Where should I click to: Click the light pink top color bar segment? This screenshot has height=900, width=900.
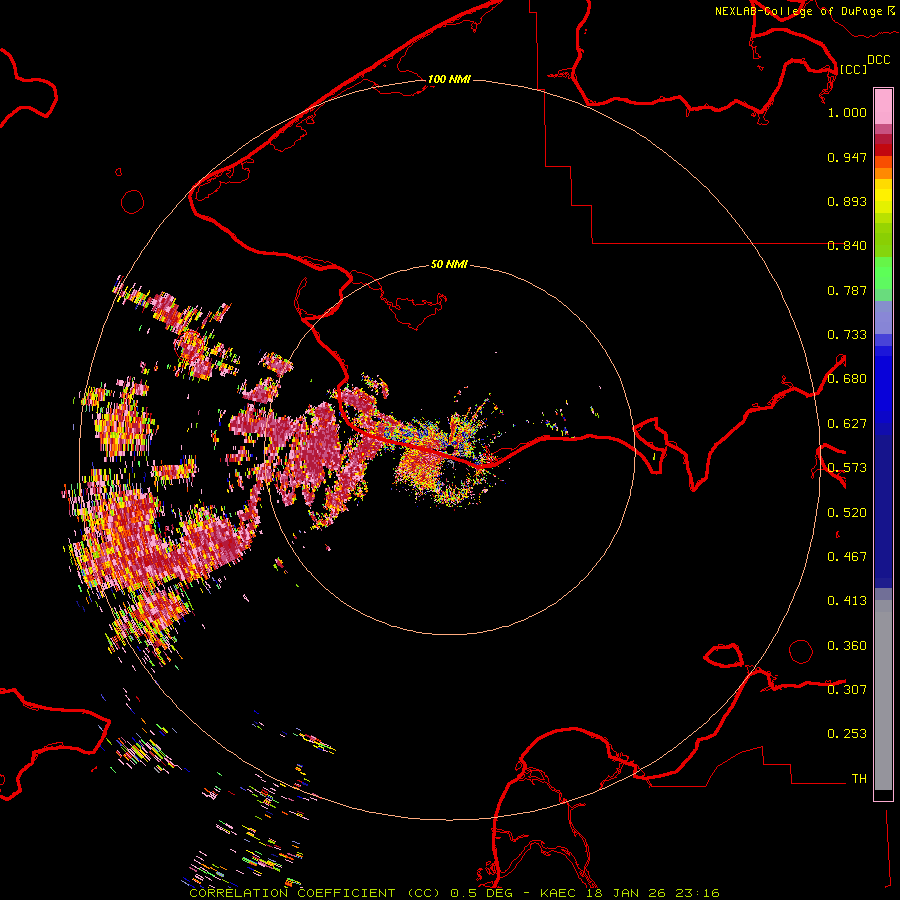click(883, 107)
